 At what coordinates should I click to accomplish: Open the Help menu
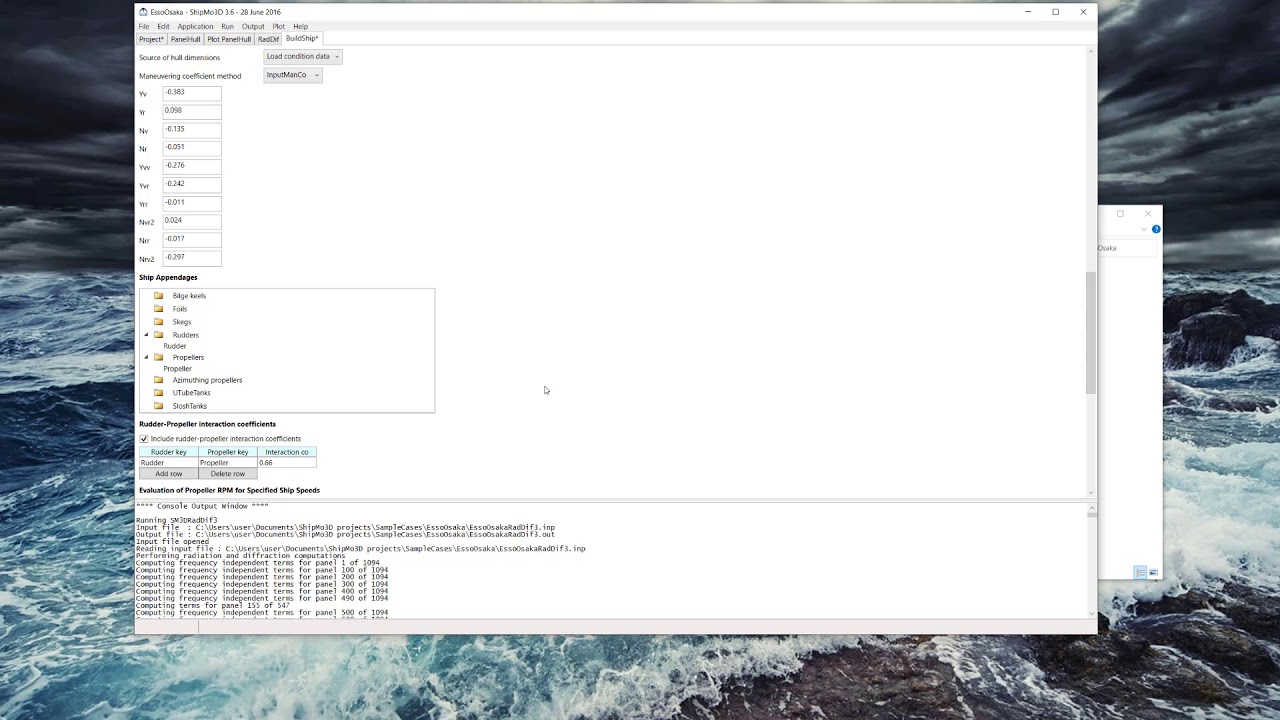pos(300,27)
